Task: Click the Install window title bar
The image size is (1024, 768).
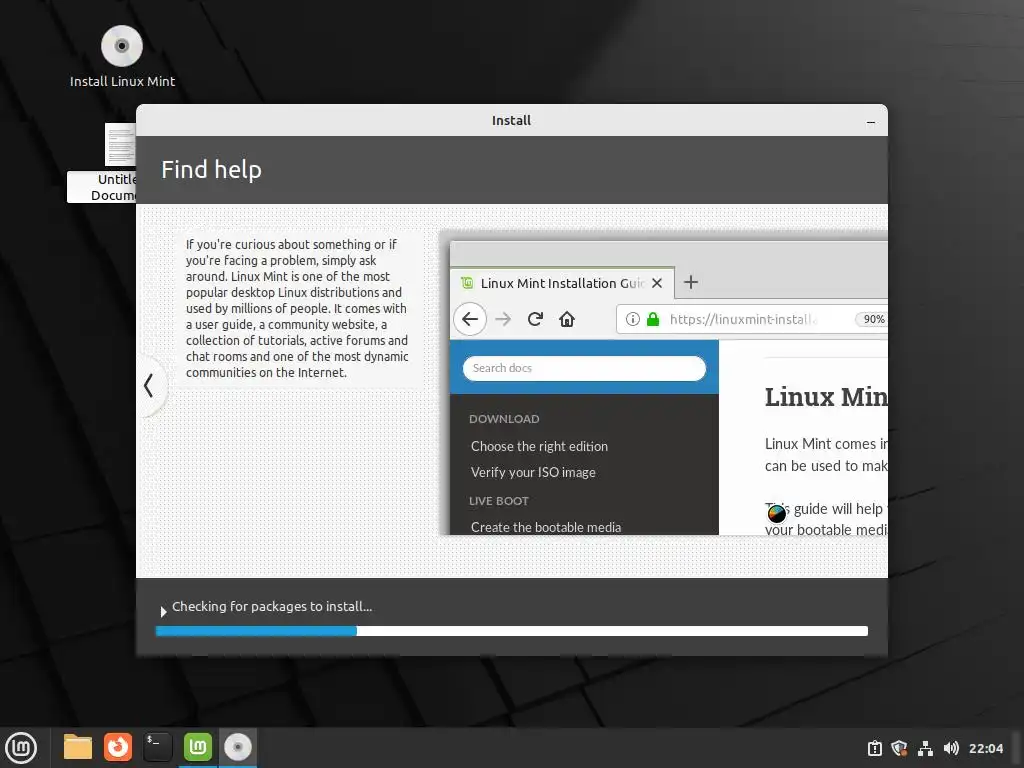Action: click(x=511, y=120)
